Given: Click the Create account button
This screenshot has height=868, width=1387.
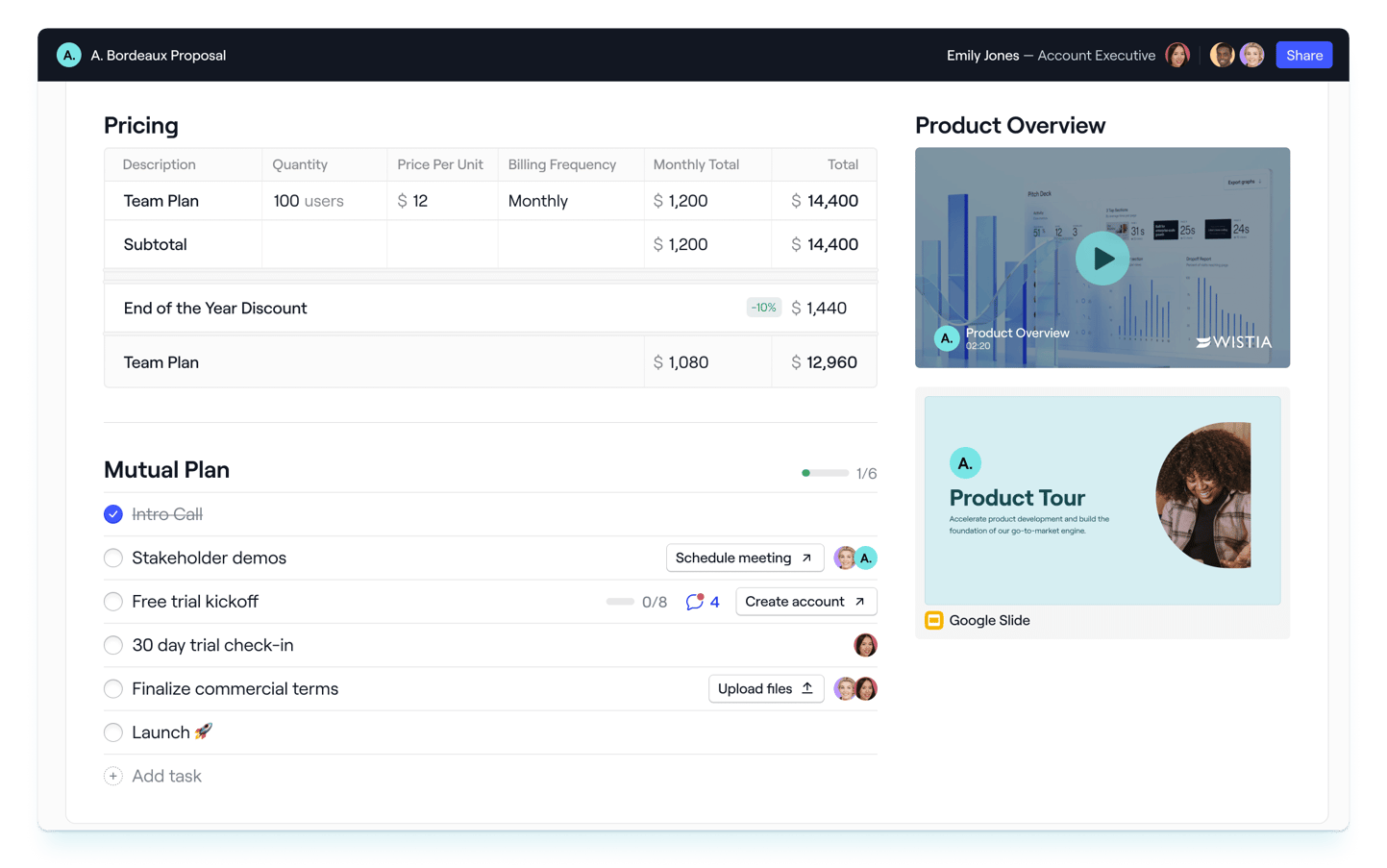Looking at the screenshot, I should coord(805,601).
